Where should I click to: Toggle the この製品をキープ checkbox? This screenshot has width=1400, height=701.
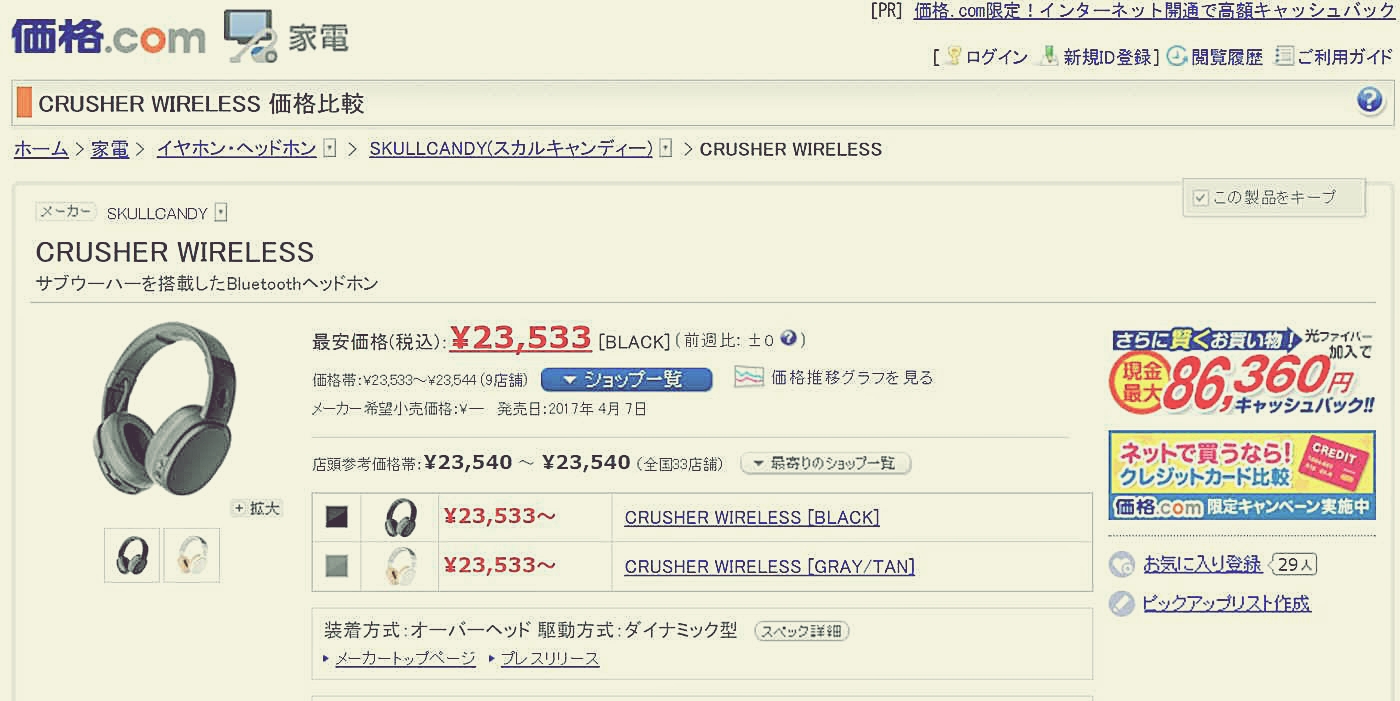(x=1201, y=198)
